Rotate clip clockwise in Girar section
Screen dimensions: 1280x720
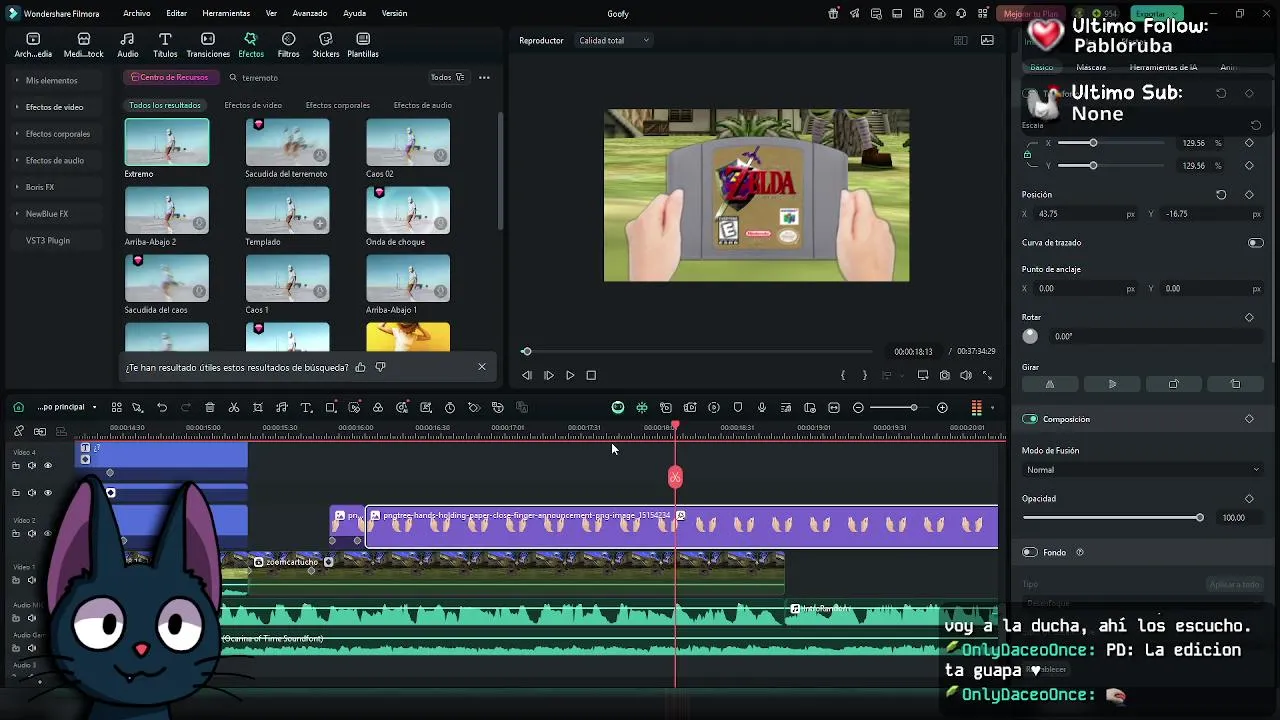[1173, 384]
